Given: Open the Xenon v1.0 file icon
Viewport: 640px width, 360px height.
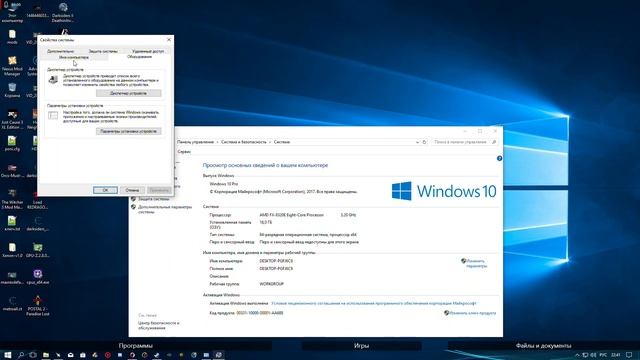Looking at the screenshot, I should [12, 250].
